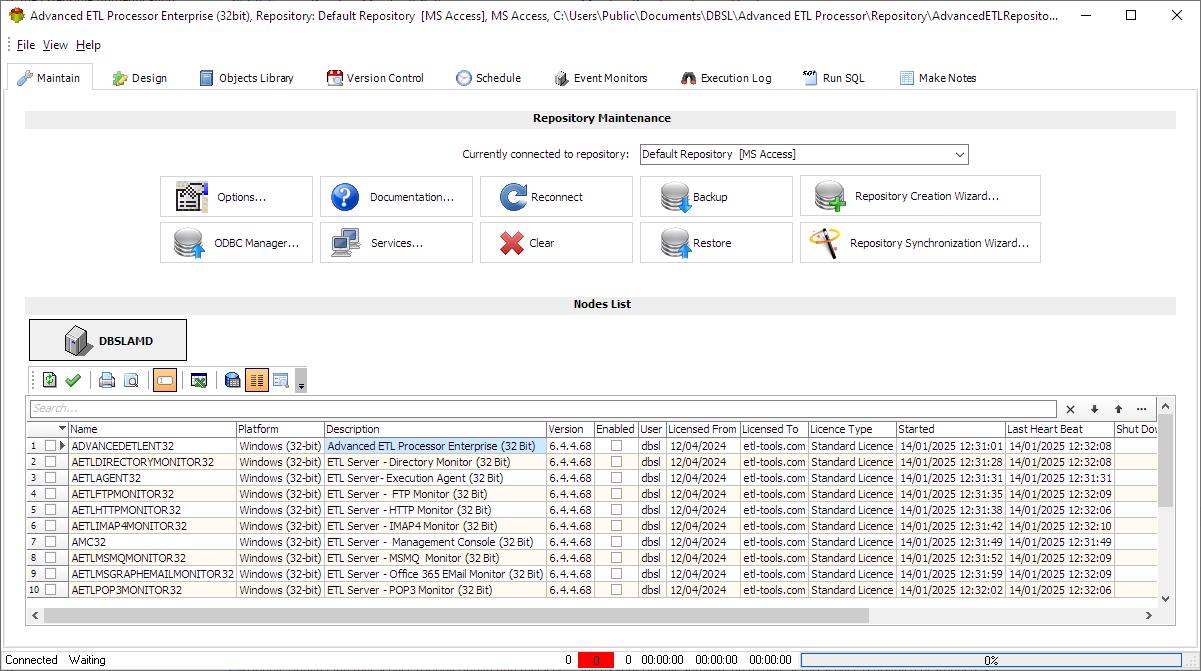Click the Clear button with red X
The image size is (1201, 671).
pyautogui.click(x=556, y=243)
